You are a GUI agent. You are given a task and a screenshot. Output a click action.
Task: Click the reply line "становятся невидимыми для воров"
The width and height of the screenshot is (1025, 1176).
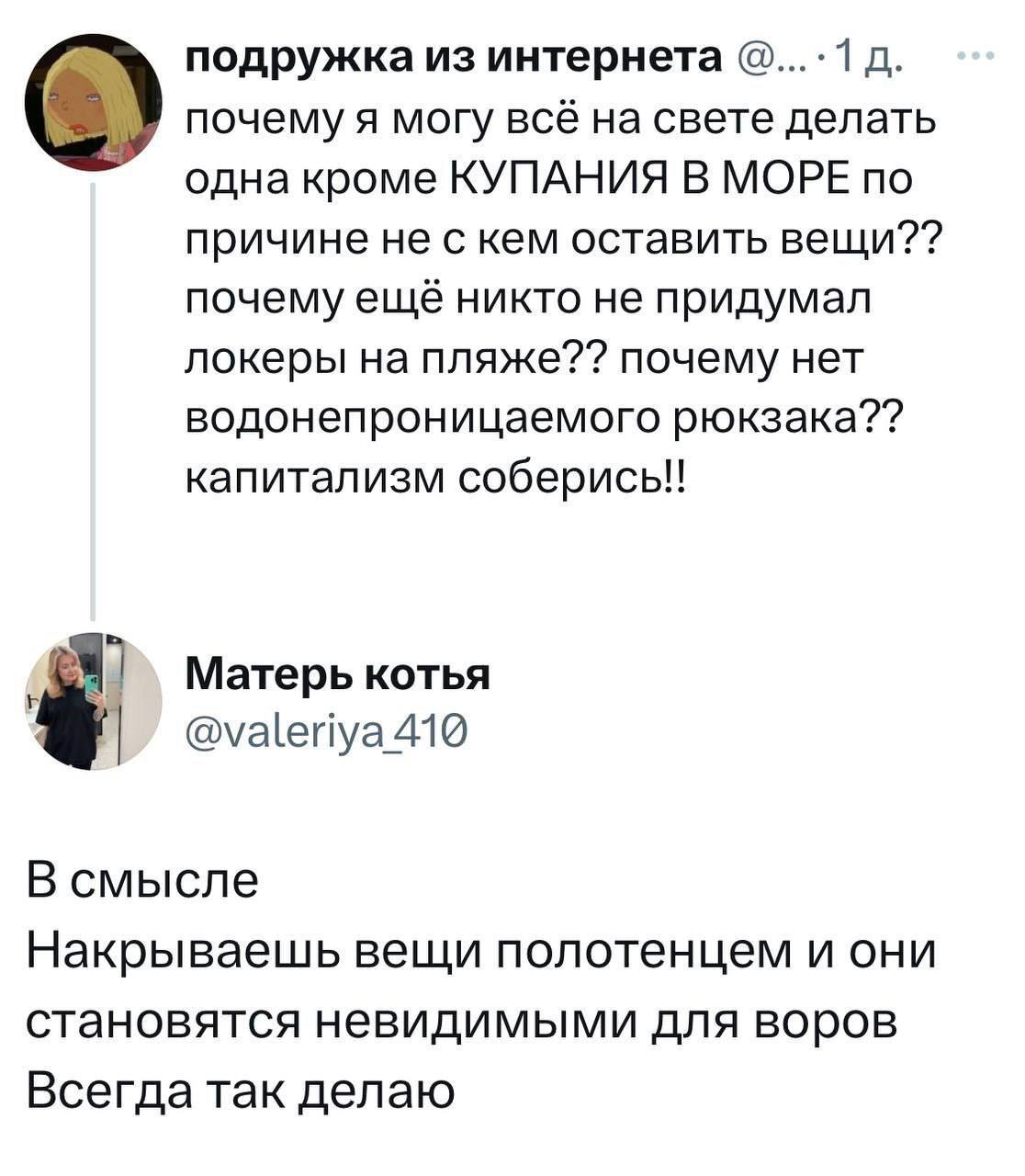pyautogui.click(x=461, y=1021)
